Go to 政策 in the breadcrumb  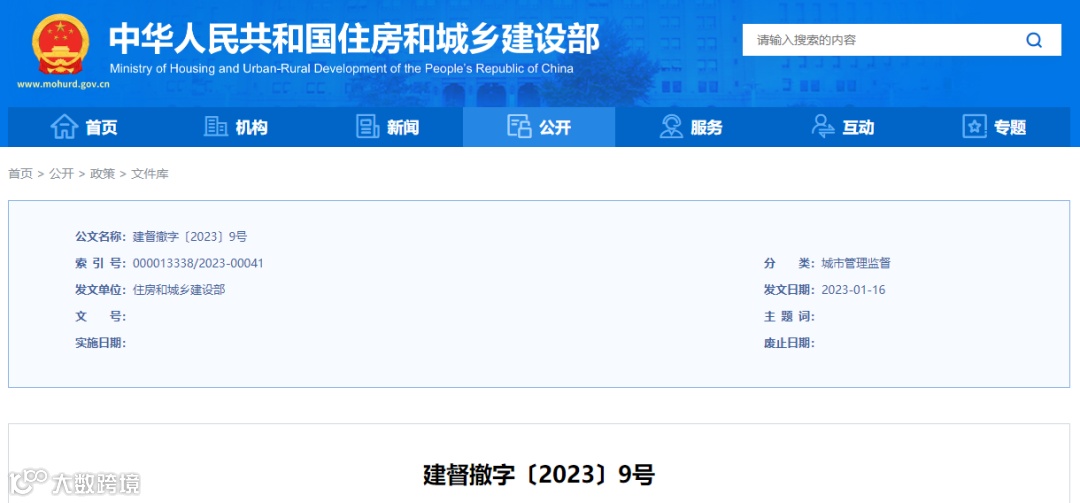(103, 174)
